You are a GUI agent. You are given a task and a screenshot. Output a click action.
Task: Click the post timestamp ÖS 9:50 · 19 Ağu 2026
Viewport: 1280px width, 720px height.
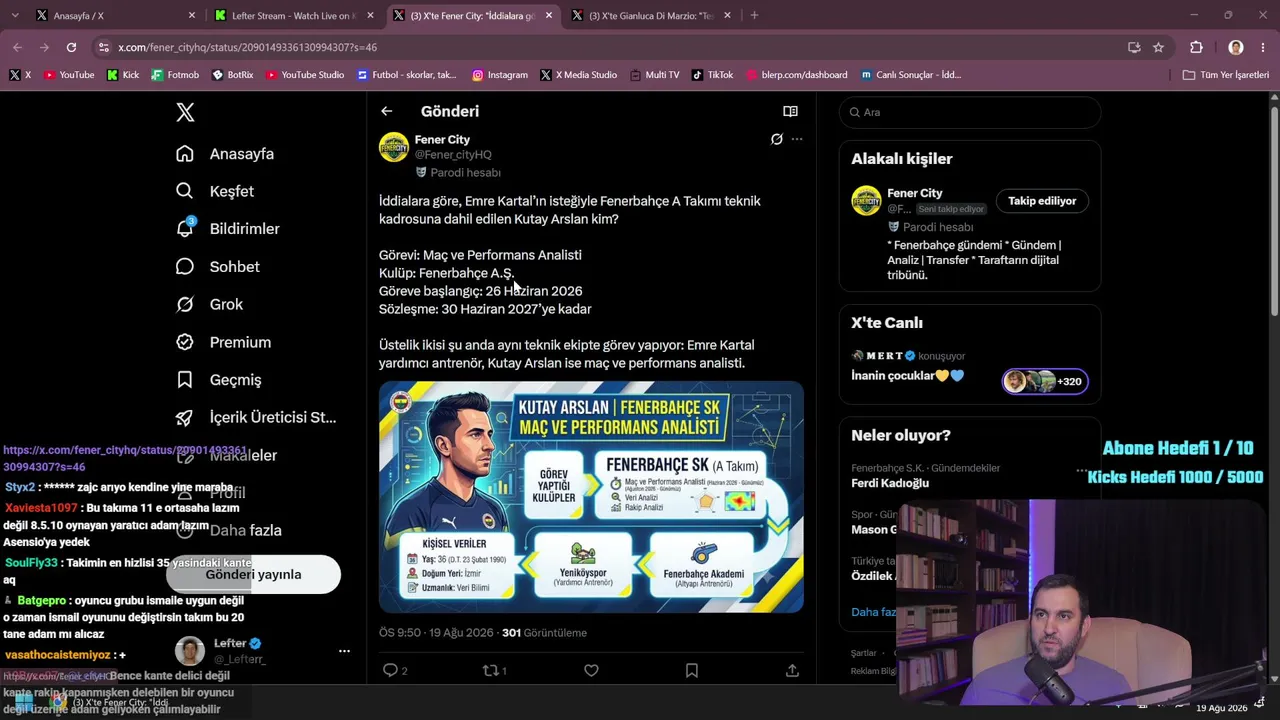(436, 633)
